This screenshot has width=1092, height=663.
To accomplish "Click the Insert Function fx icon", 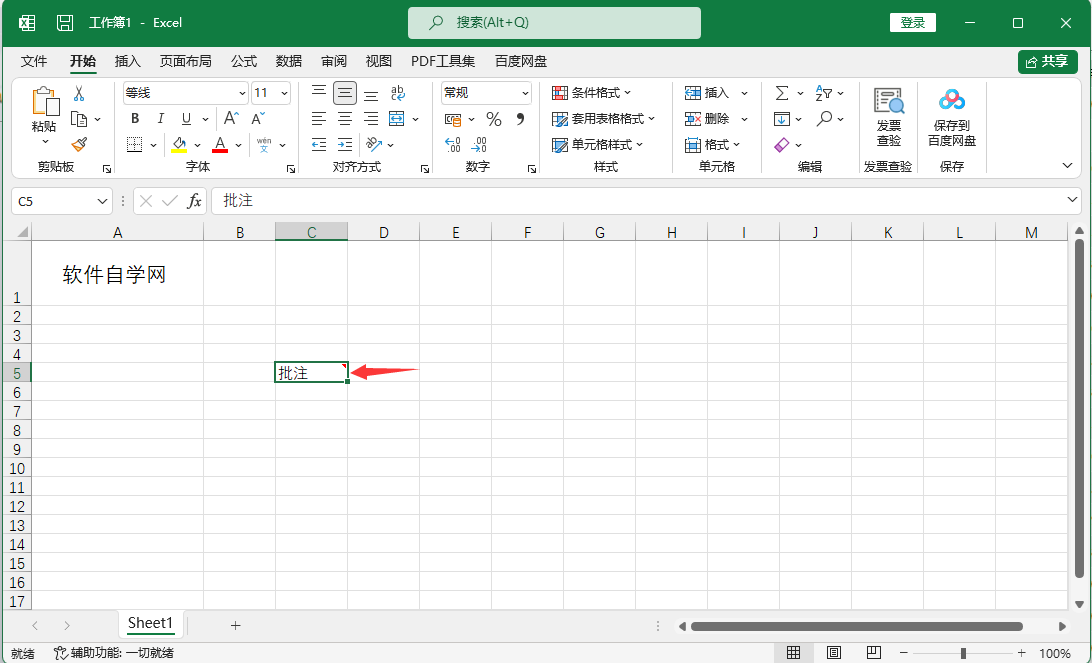I will click(x=194, y=201).
